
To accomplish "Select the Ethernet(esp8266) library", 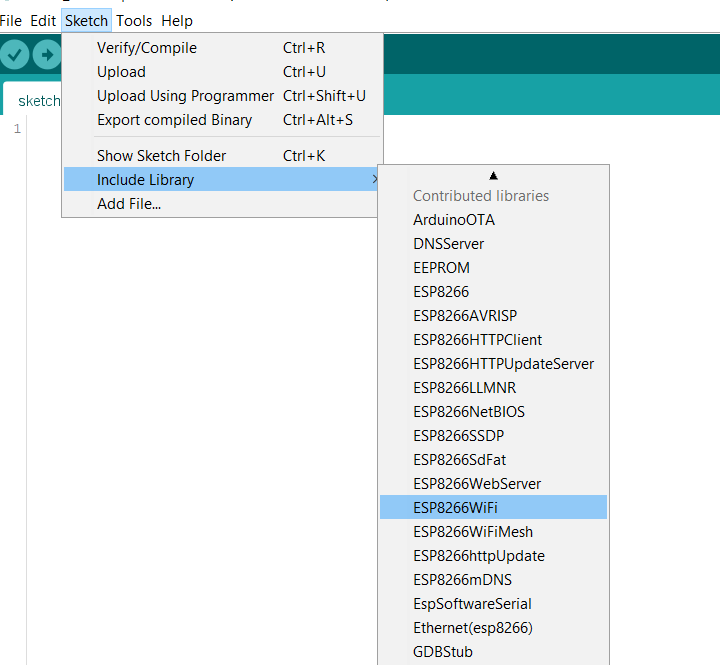I will point(494,627).
